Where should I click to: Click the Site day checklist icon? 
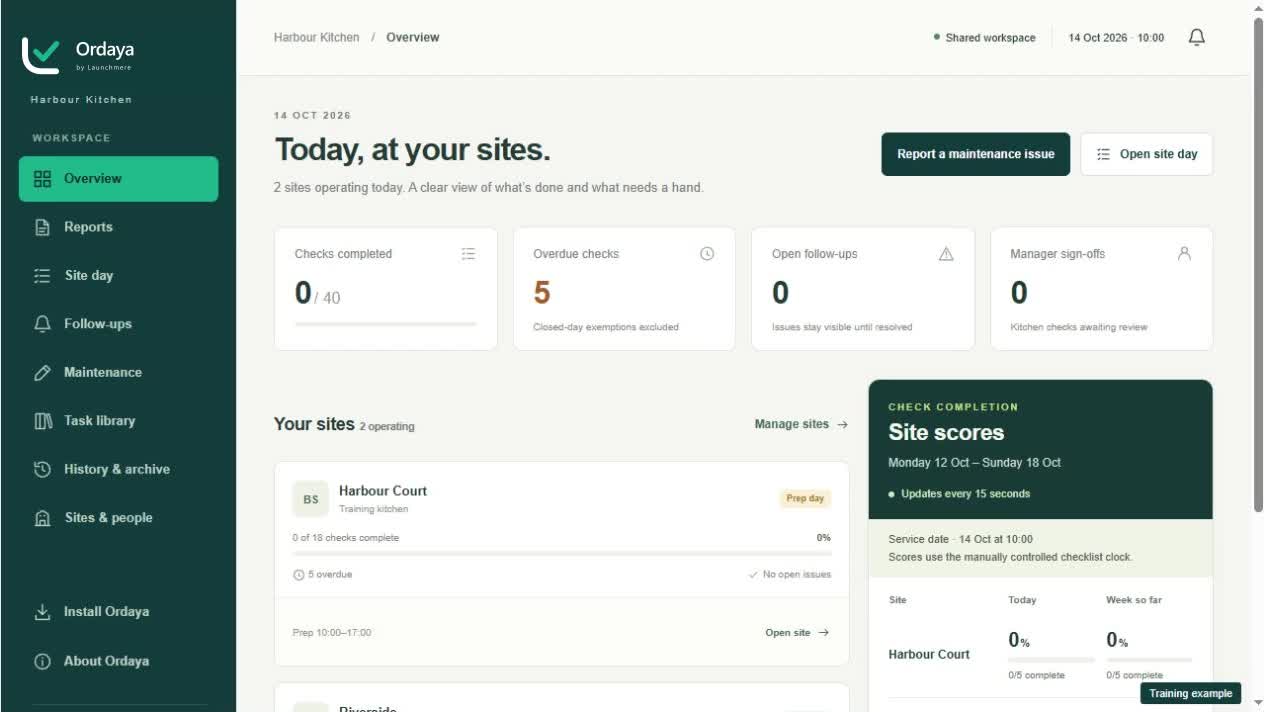point(42,276)
